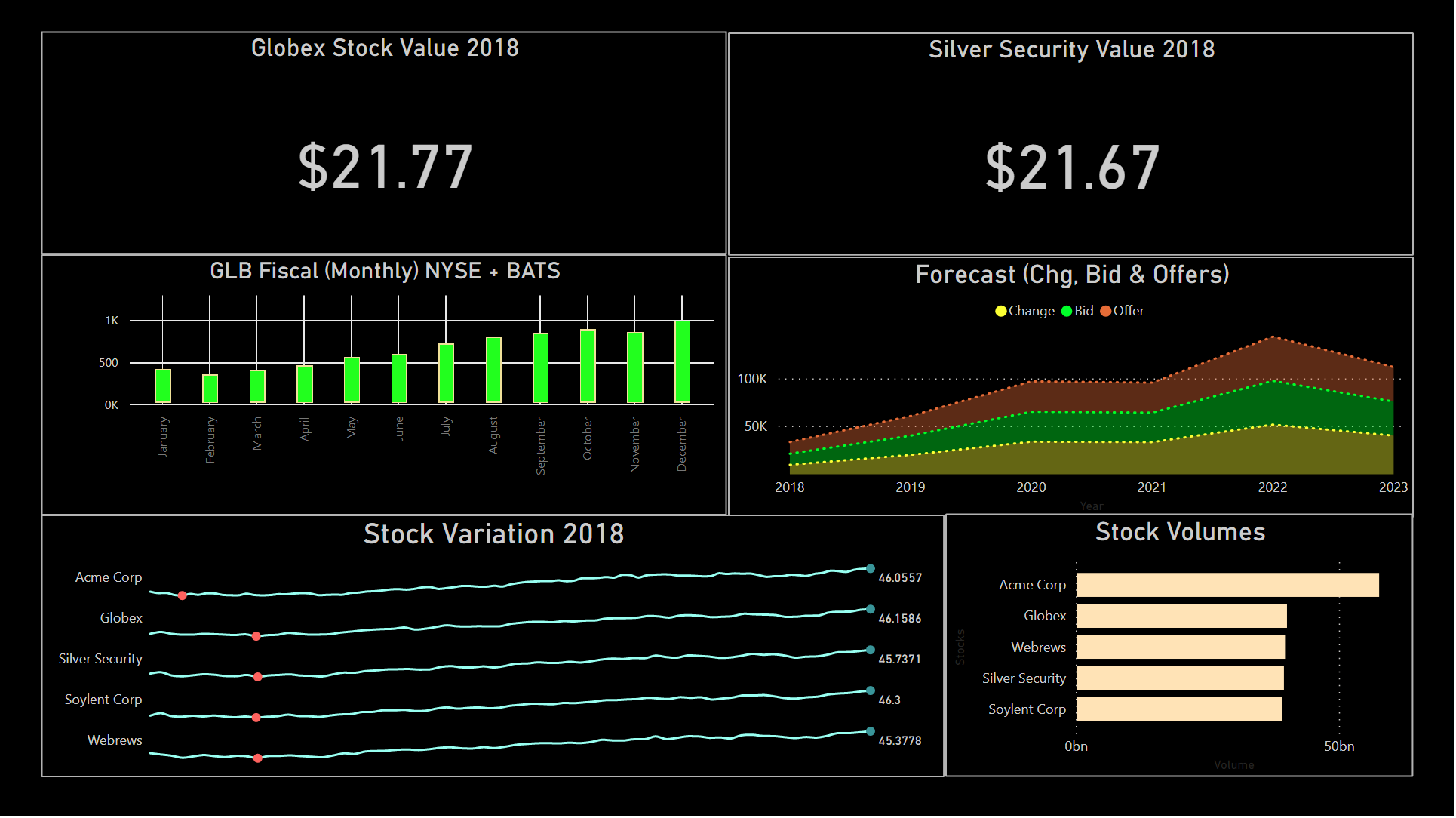The height and width of the screenshot is (818, 1456).
Task: Select the January bar in GLB Fiscal chart
Action: pyautogui.click(x=163, y=386)
